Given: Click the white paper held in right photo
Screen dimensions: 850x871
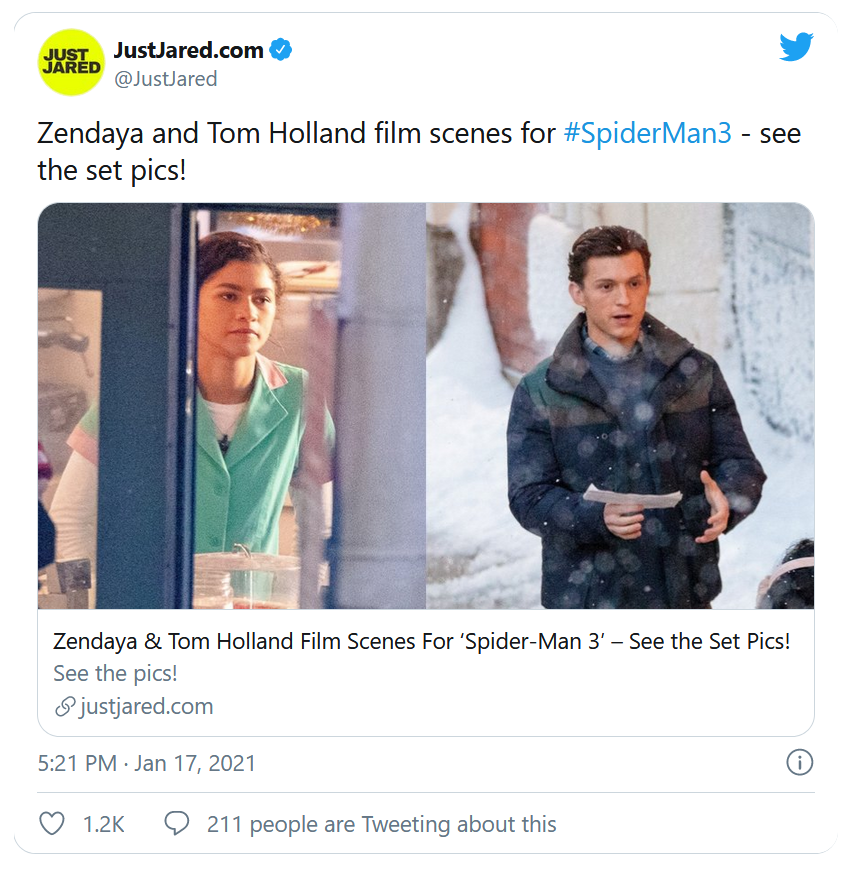Looking at the screenshot, I should coord(630,495).
